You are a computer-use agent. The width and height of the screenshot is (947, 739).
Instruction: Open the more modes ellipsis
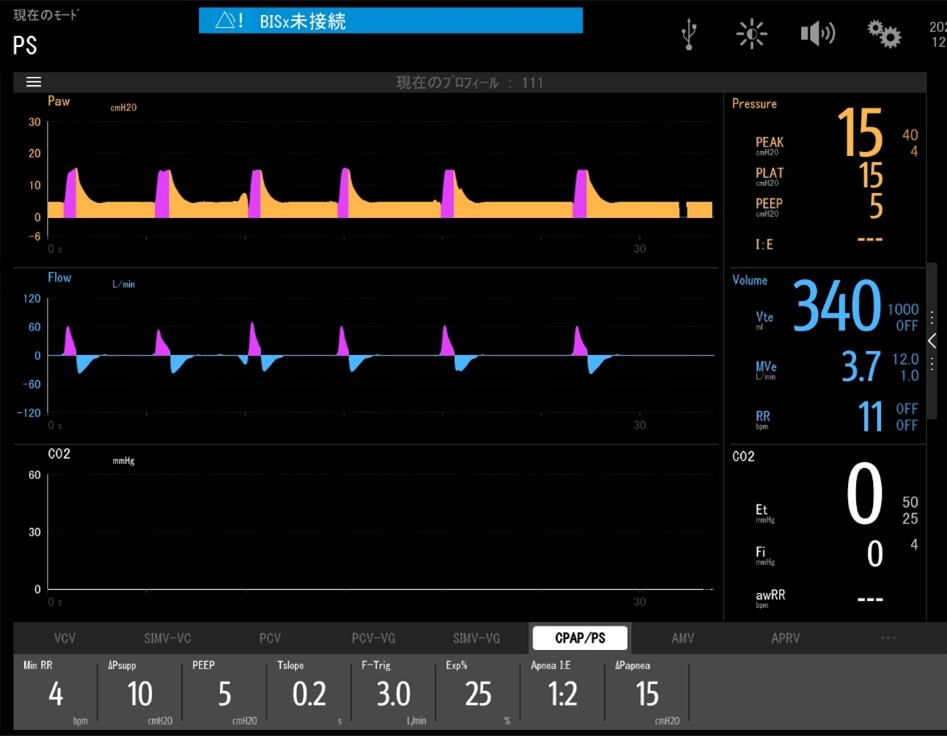coord(888,638)
